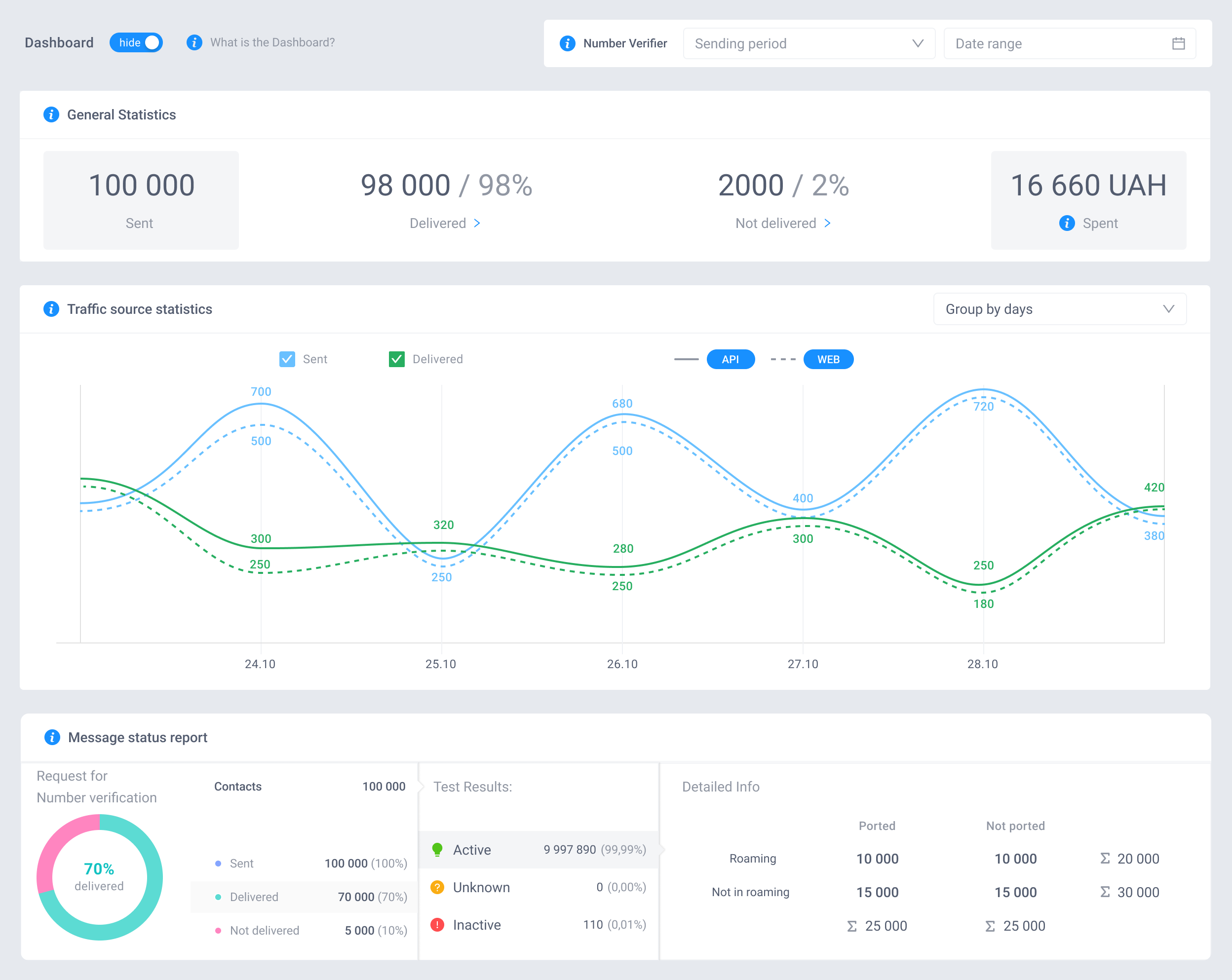1232x980 pixels.
Task: Click the info icon next to Spent
Action: tap(1066, 223)
